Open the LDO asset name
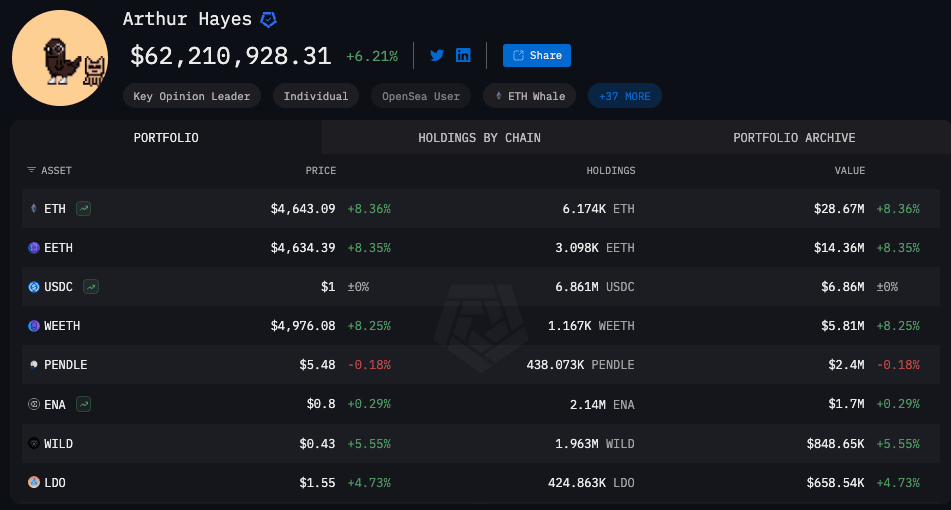This screenshot has height=510, width=951. pyautogui.click(x=55, y=483)
